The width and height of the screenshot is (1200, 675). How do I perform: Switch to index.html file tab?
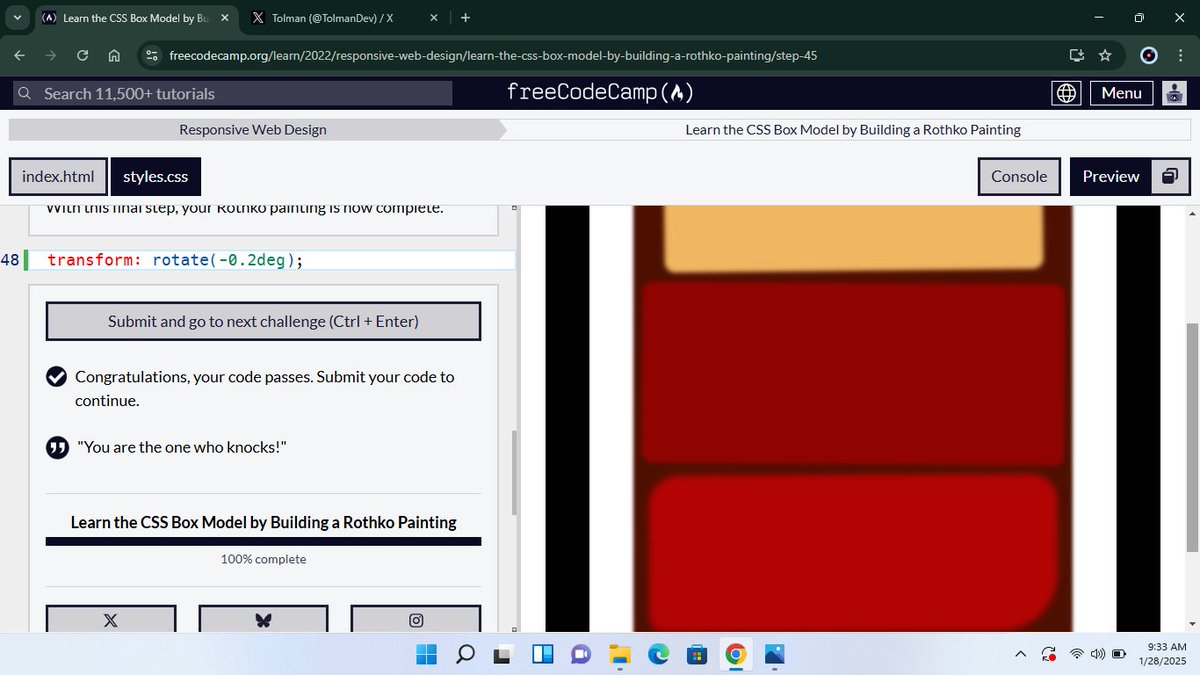coord(58,176)
